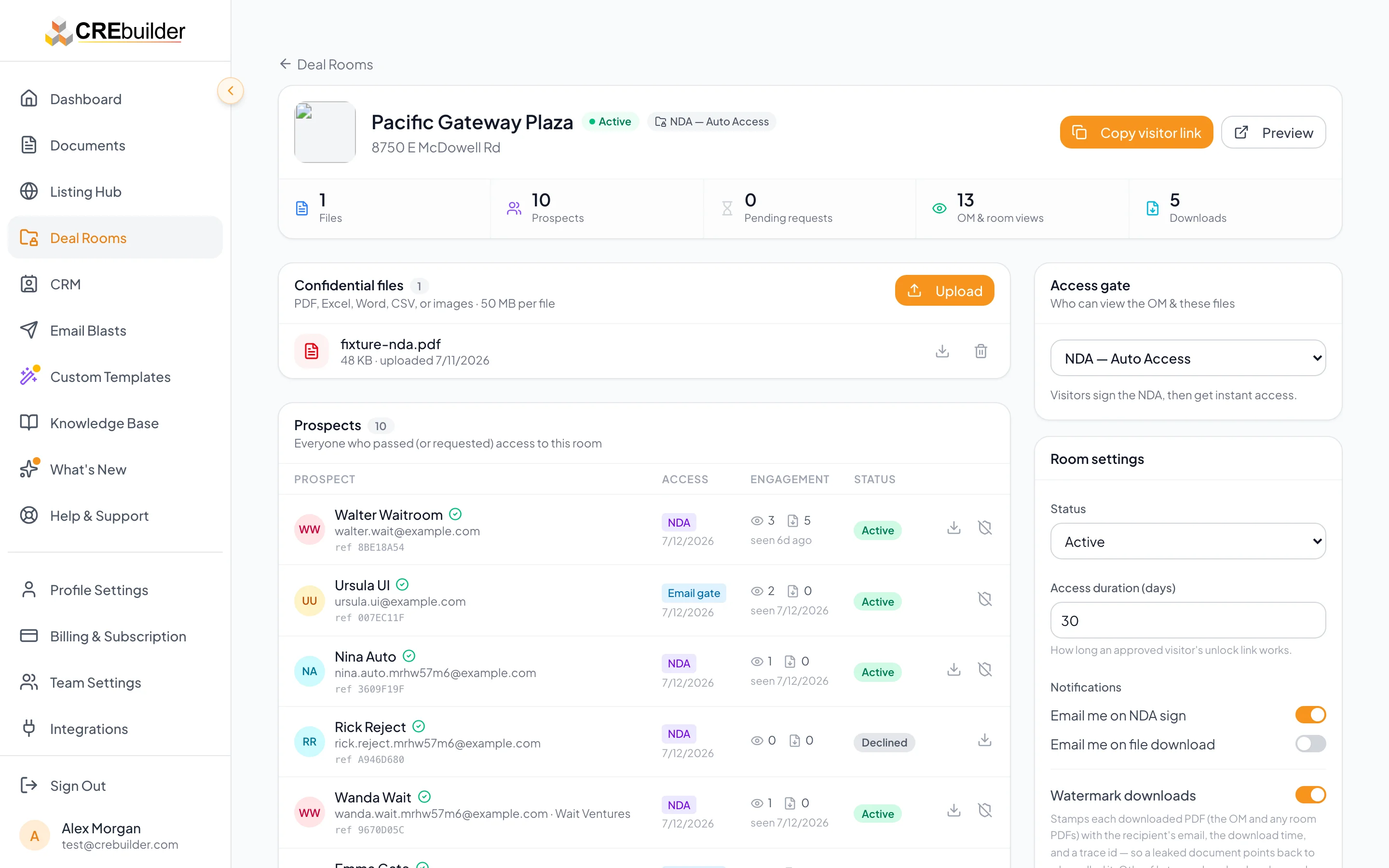Enable Email me on file download
1389x868 pixels.
point(1310,744)
